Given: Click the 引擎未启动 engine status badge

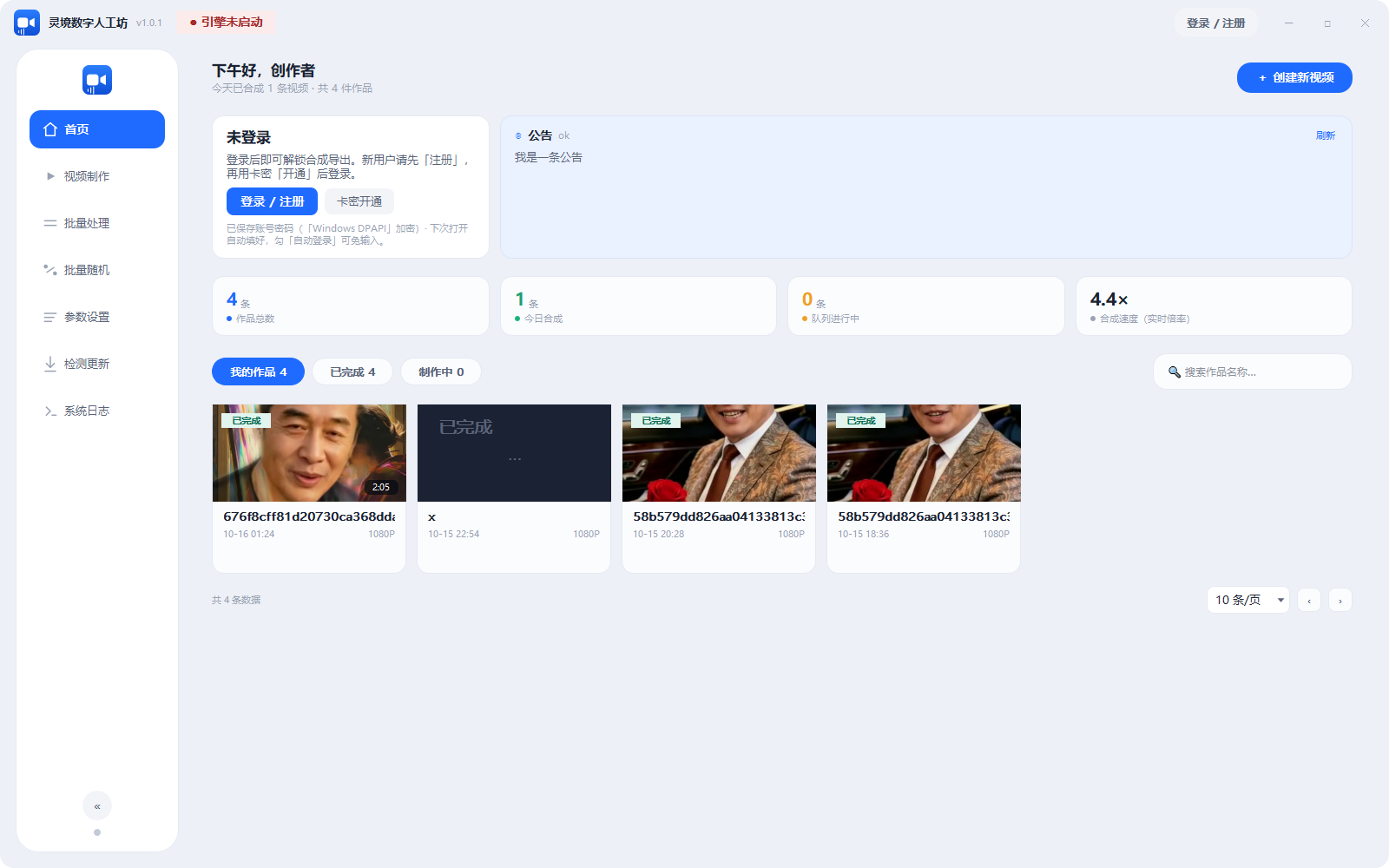Looking at the screenshot, I should 226,23.
